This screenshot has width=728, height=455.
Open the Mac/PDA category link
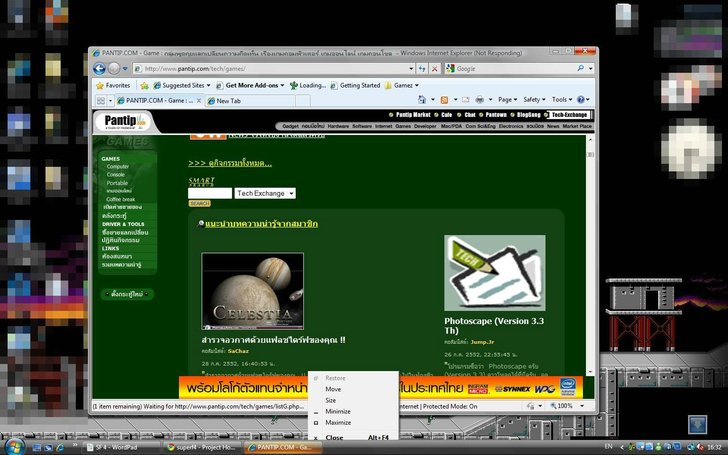point(451,126)
